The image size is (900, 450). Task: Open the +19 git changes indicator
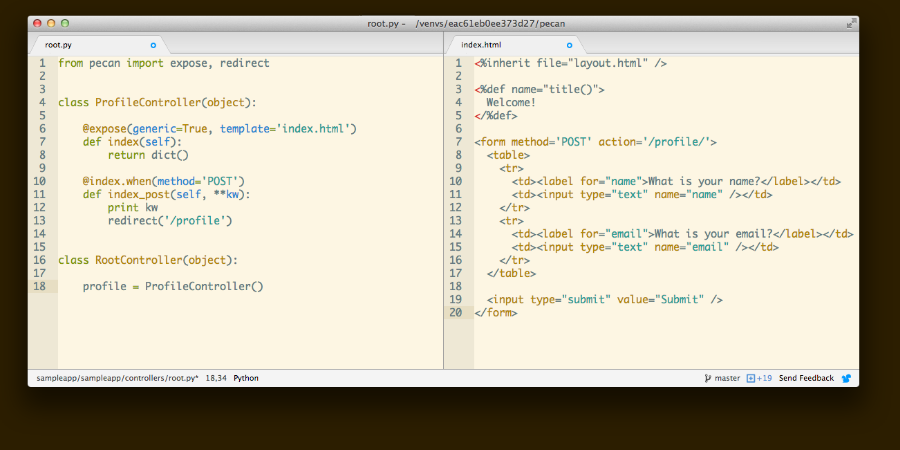pos(759,378)
